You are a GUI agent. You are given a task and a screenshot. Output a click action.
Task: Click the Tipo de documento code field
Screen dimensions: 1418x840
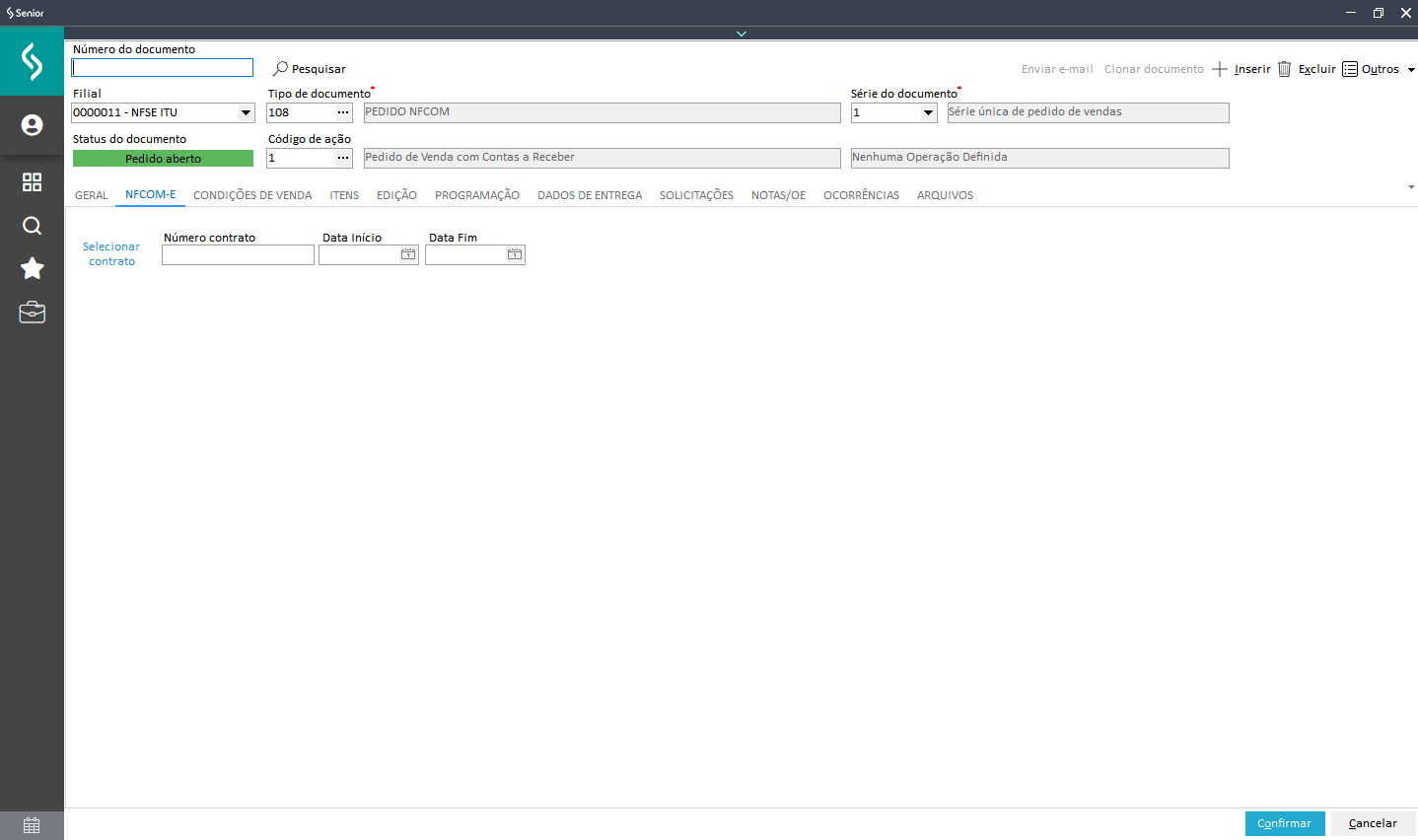[x=301, y=112]
